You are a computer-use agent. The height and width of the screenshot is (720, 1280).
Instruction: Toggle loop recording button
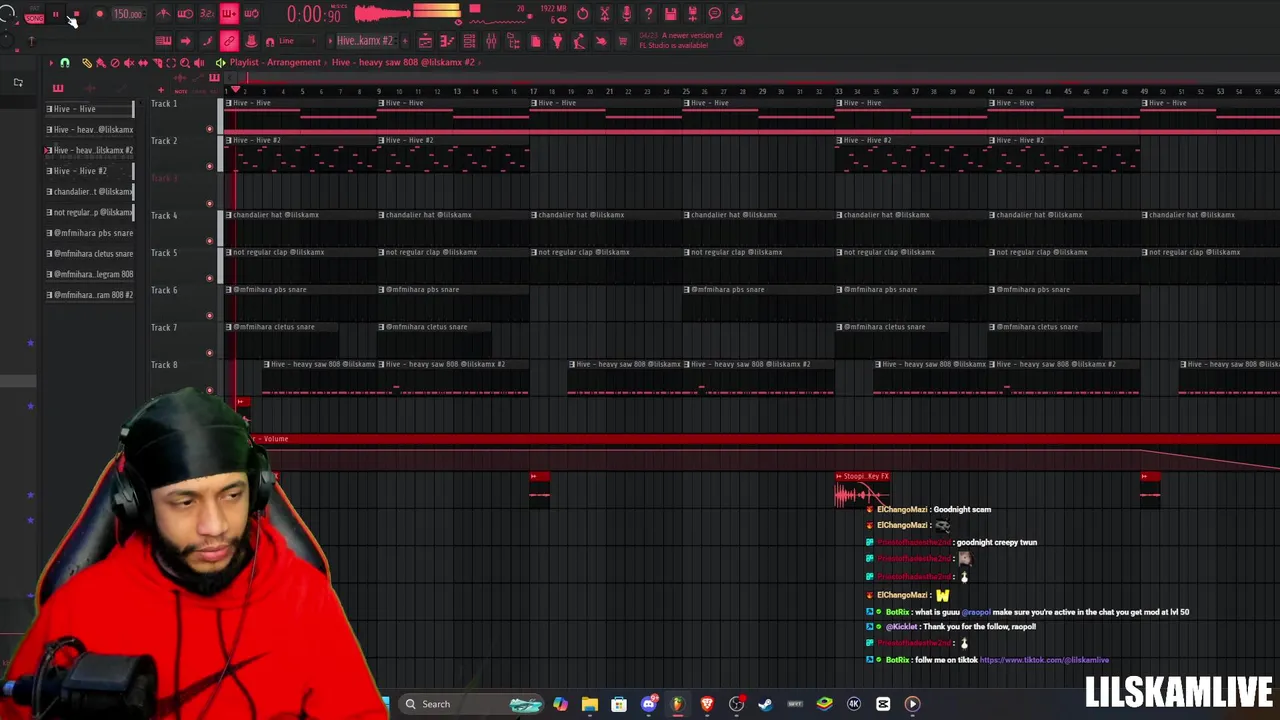point(251,14)
